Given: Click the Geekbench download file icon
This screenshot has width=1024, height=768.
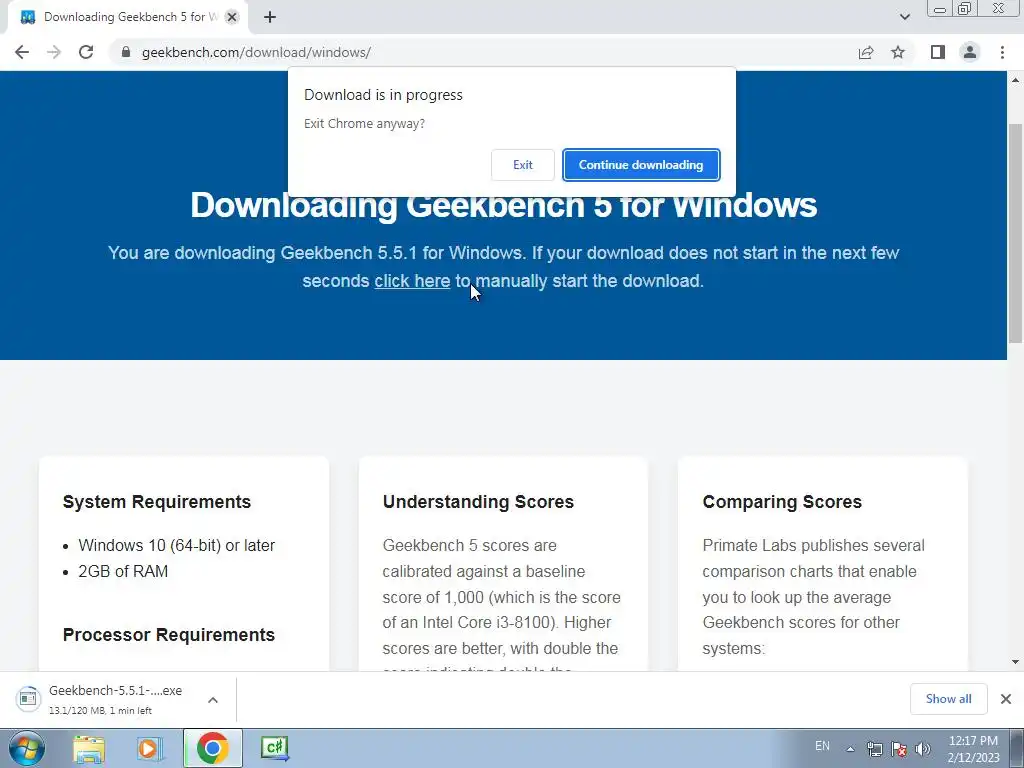Looking at the screenshot, I should (x=27, y=699).
